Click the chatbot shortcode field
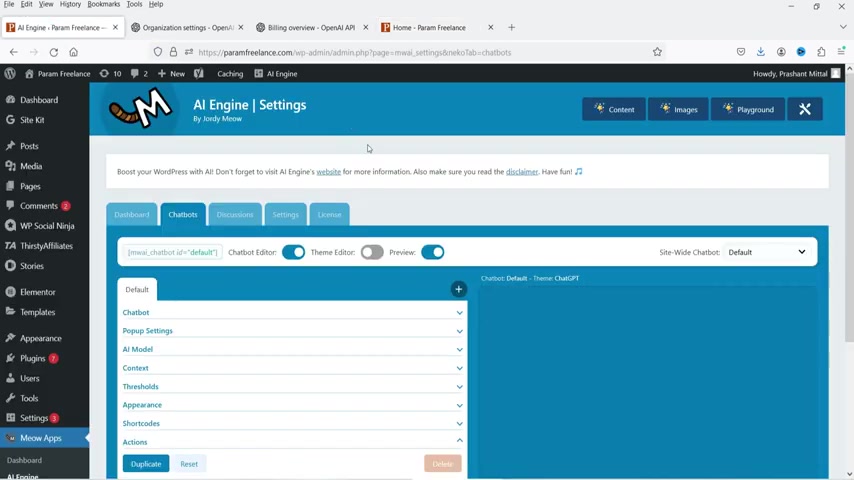 [173, 252]
